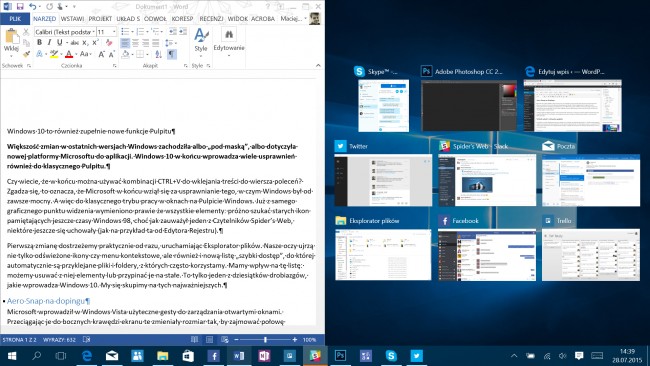Select the Twitter window thumbnail

383,180
